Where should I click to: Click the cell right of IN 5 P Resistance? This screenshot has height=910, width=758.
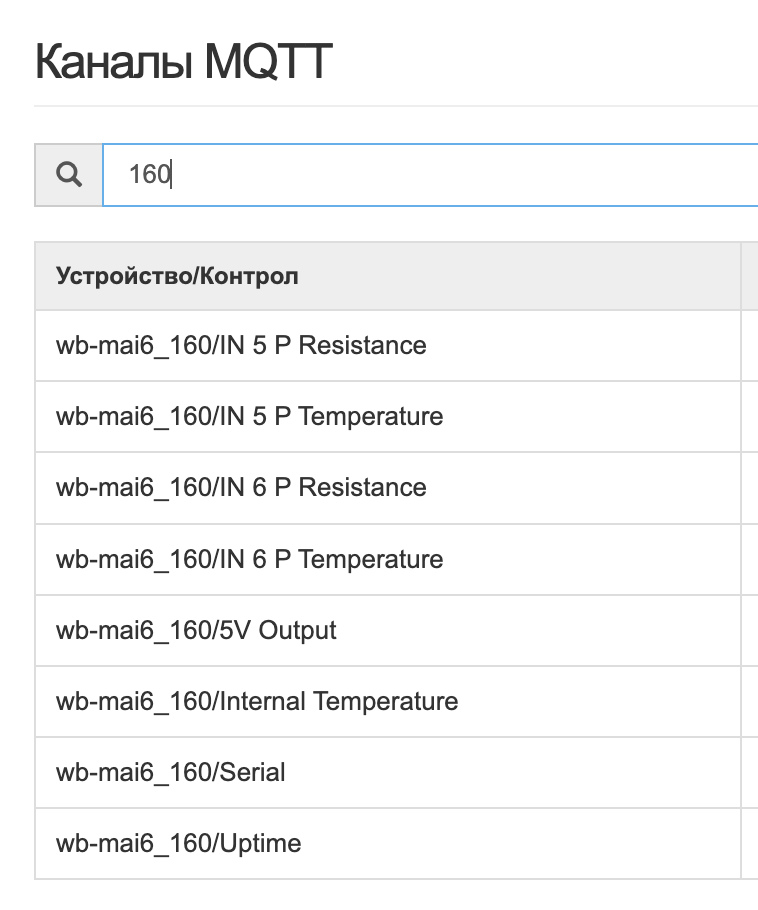point(749,346)
